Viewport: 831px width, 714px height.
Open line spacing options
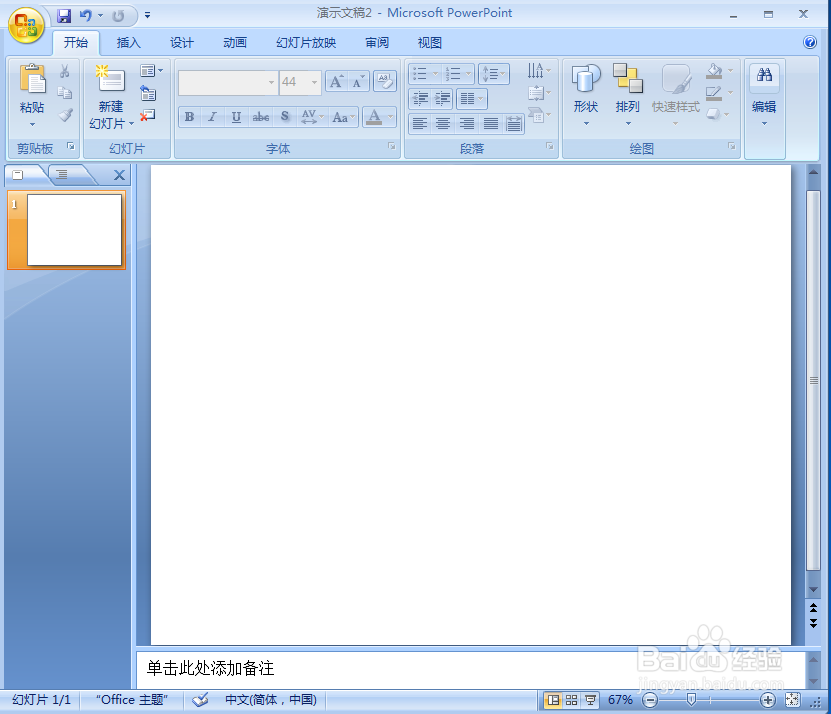pos(493,74)
